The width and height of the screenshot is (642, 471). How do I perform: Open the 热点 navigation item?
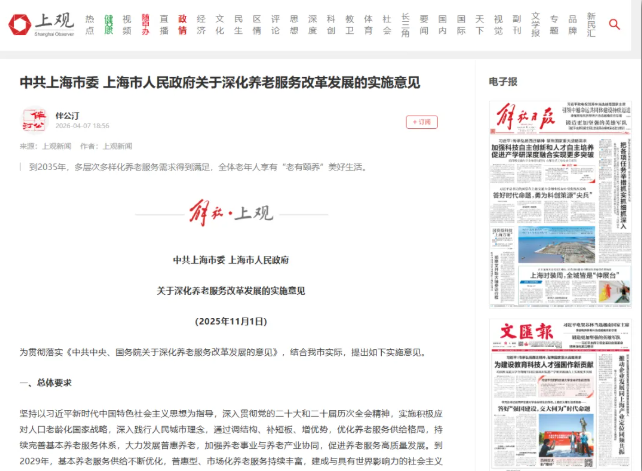tap(90, 25)
